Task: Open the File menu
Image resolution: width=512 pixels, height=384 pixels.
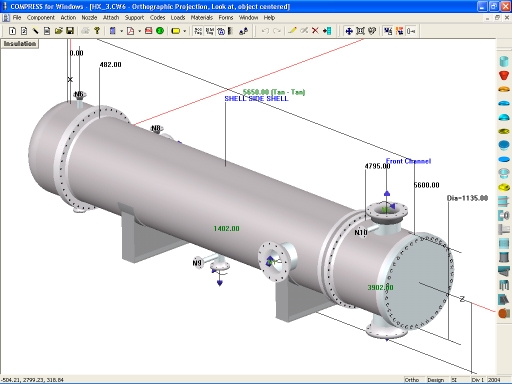Action: (x=17, y=18)
